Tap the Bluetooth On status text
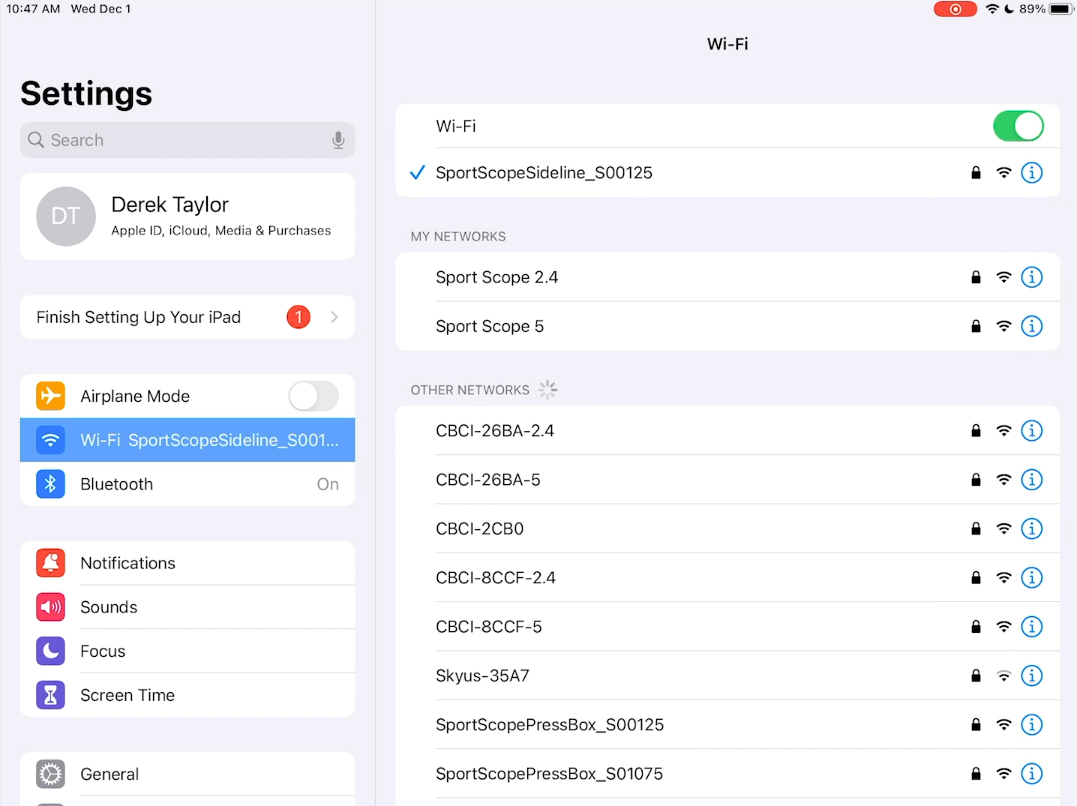This screenshot has height=806, width=1077. click(328, 484)
